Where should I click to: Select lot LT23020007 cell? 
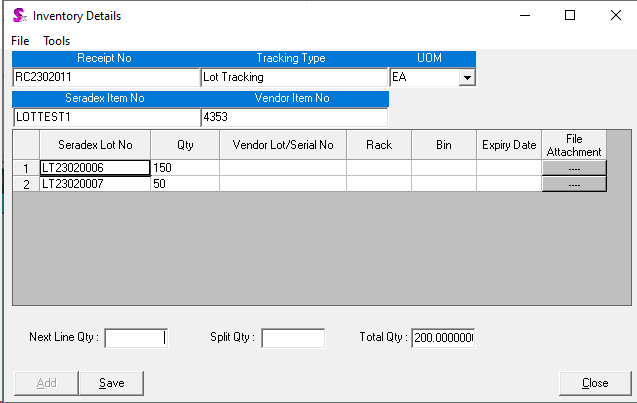[94, 184]
